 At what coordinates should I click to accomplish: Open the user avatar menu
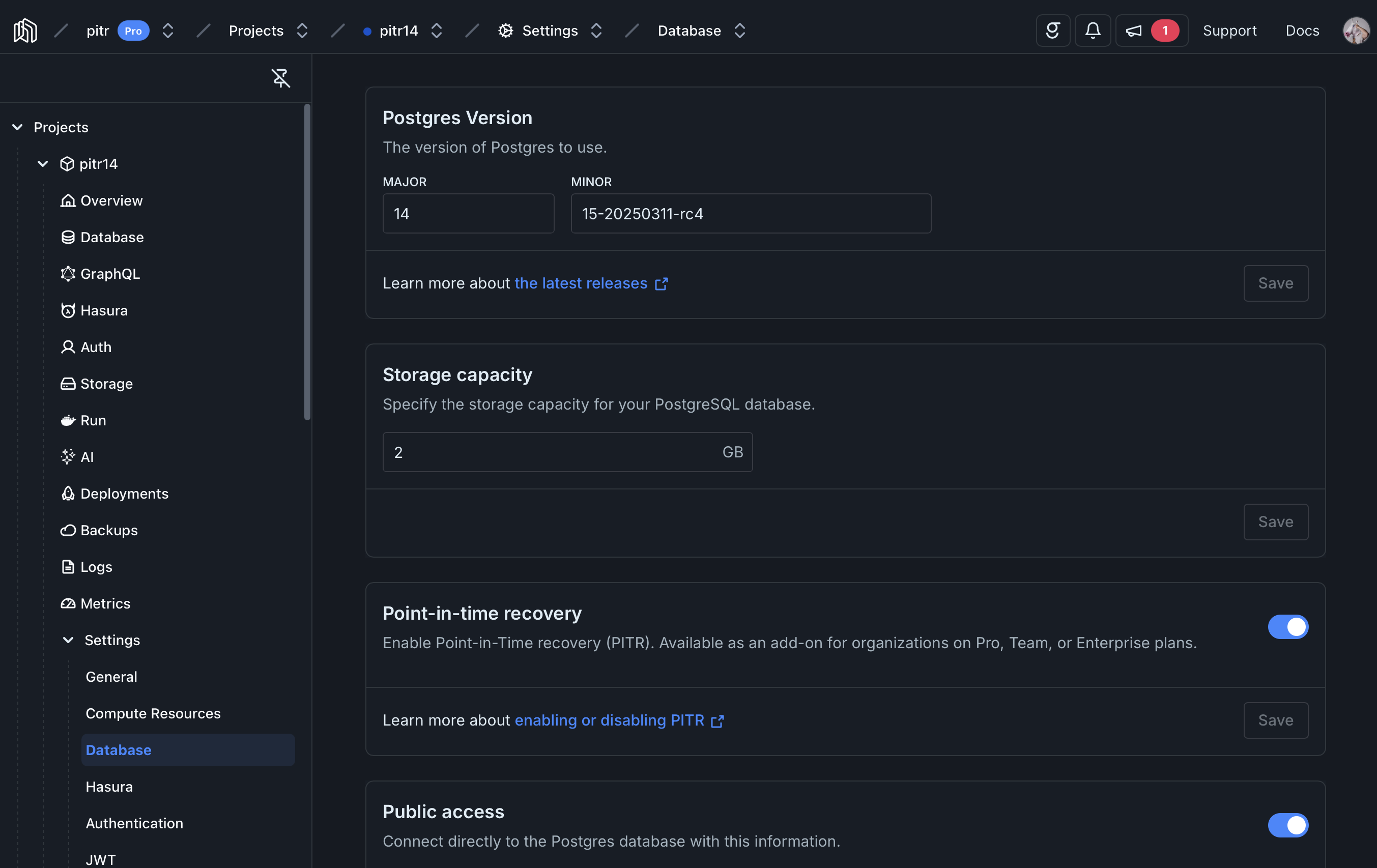1356,31
